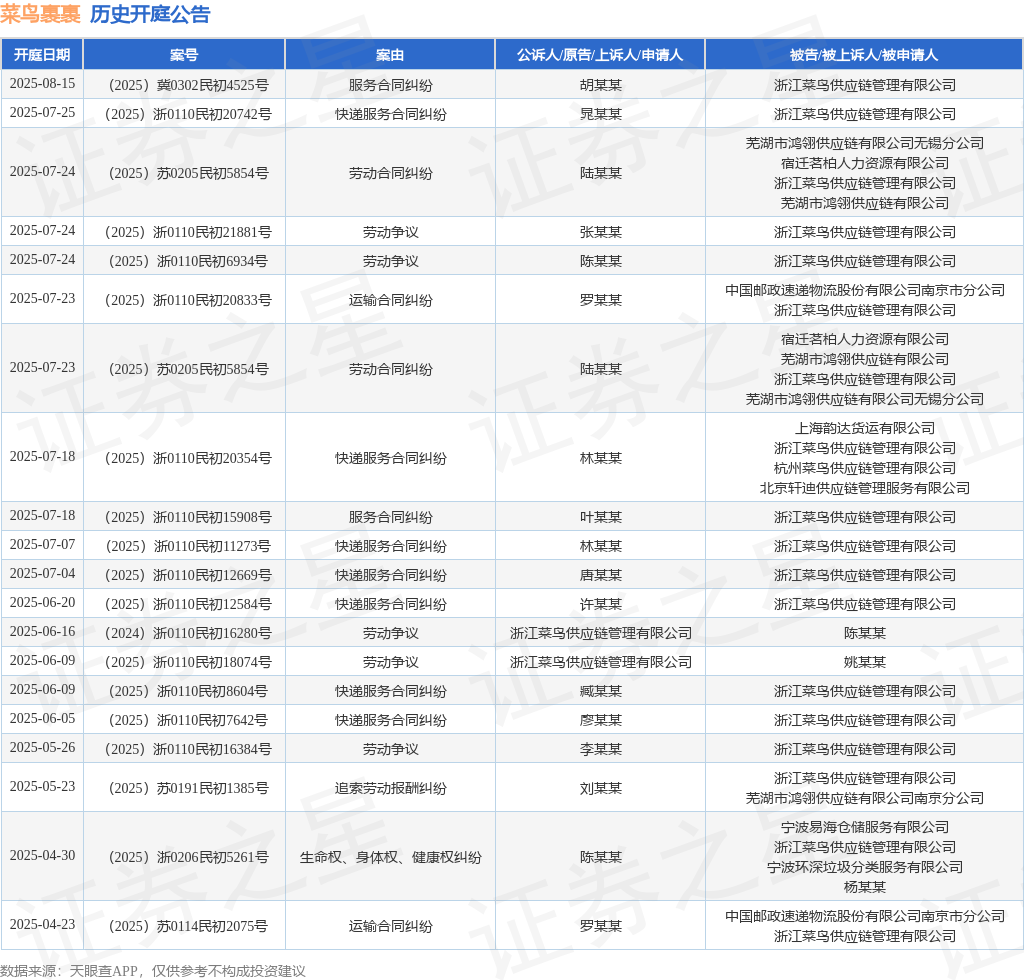Click case number (2025) 浙0110民初20833号
This screenshot has height=980, width=1024.
pyautogui.click(x=188, y=300)
